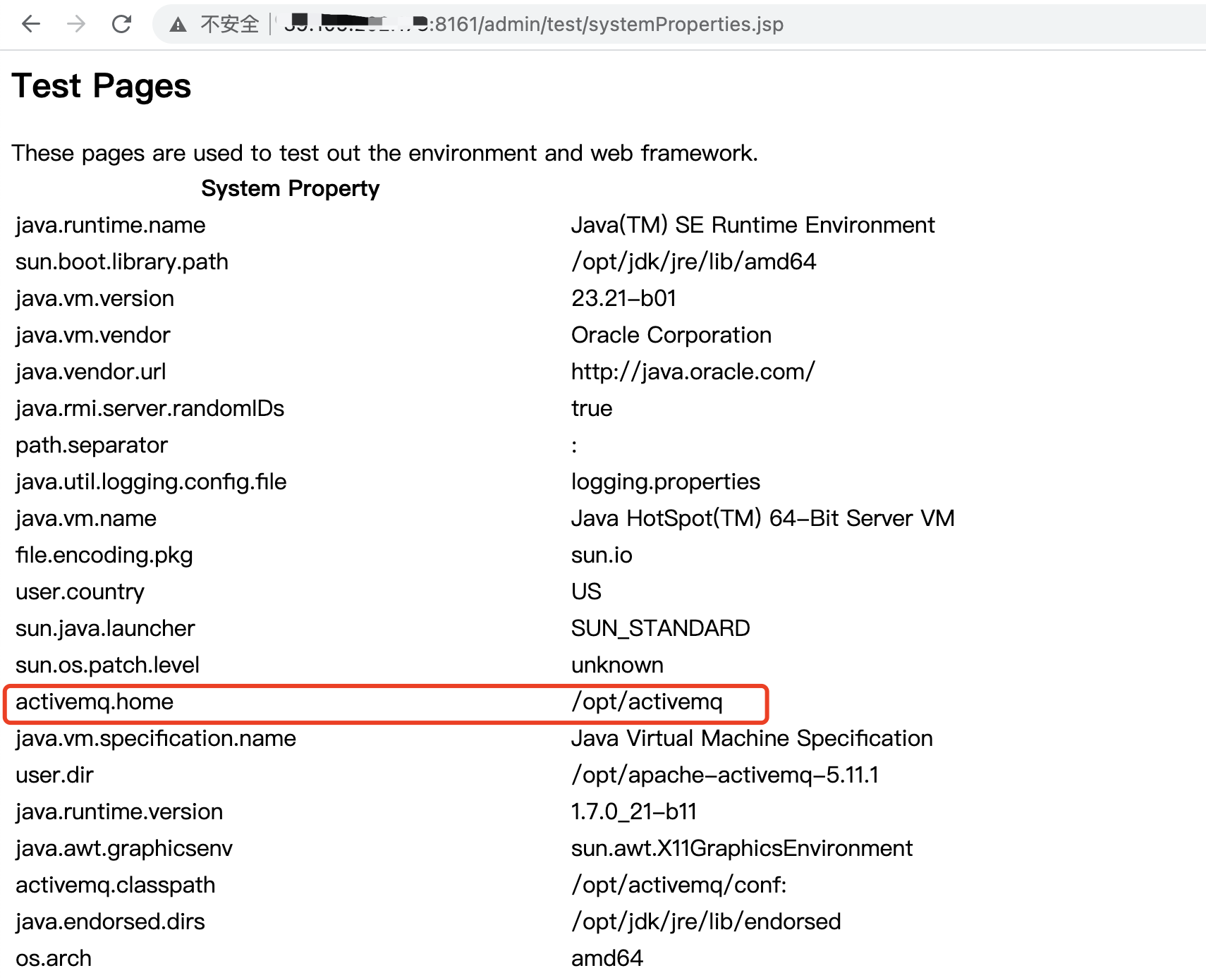
Task: Click the /opt/activemq value
Action: [x=648, y=702]
